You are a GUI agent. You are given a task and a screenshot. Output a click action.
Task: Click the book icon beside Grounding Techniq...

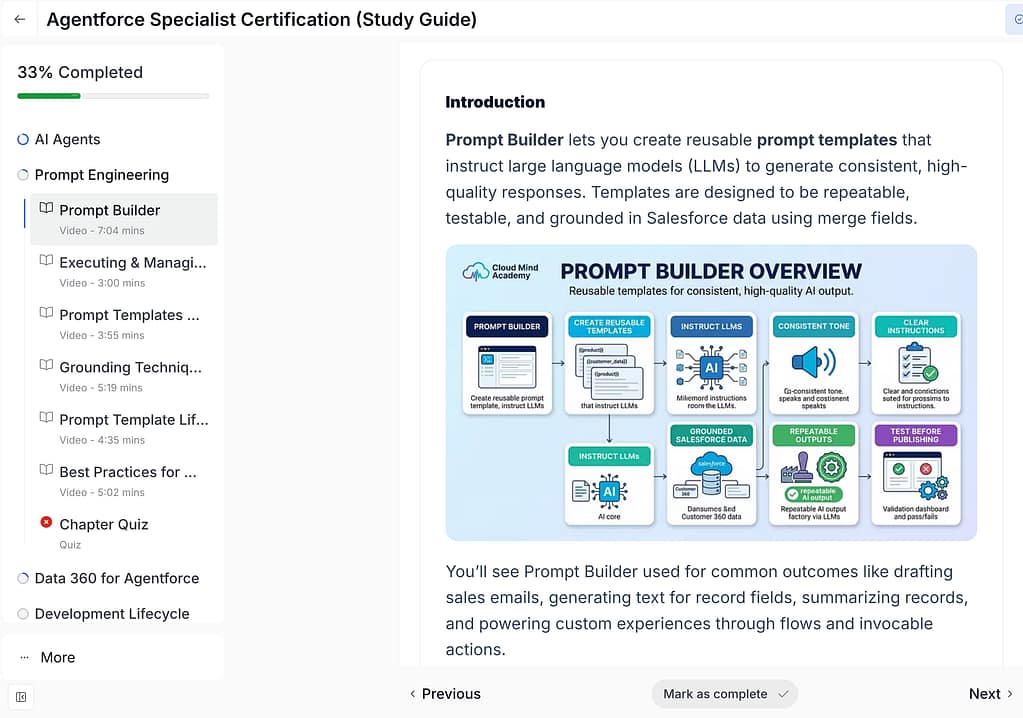(46, 365)
